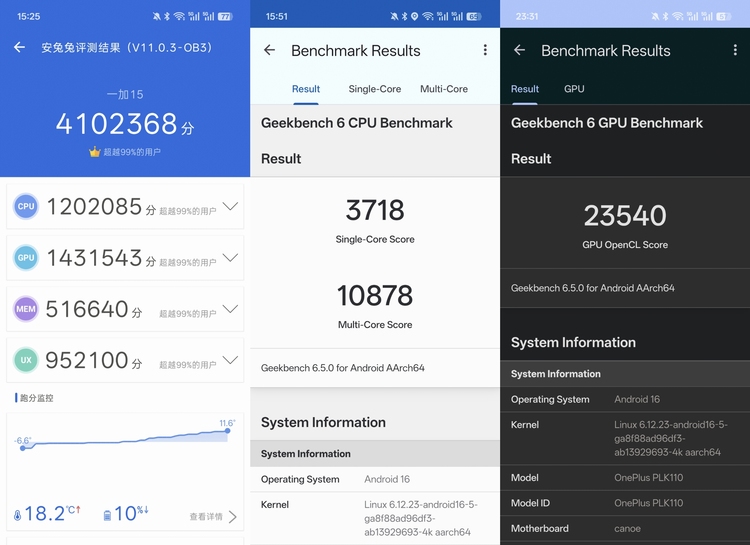Tap Kernel row in GPU panel
This screenshot has width=750, height=545.
tap(625, 438)
